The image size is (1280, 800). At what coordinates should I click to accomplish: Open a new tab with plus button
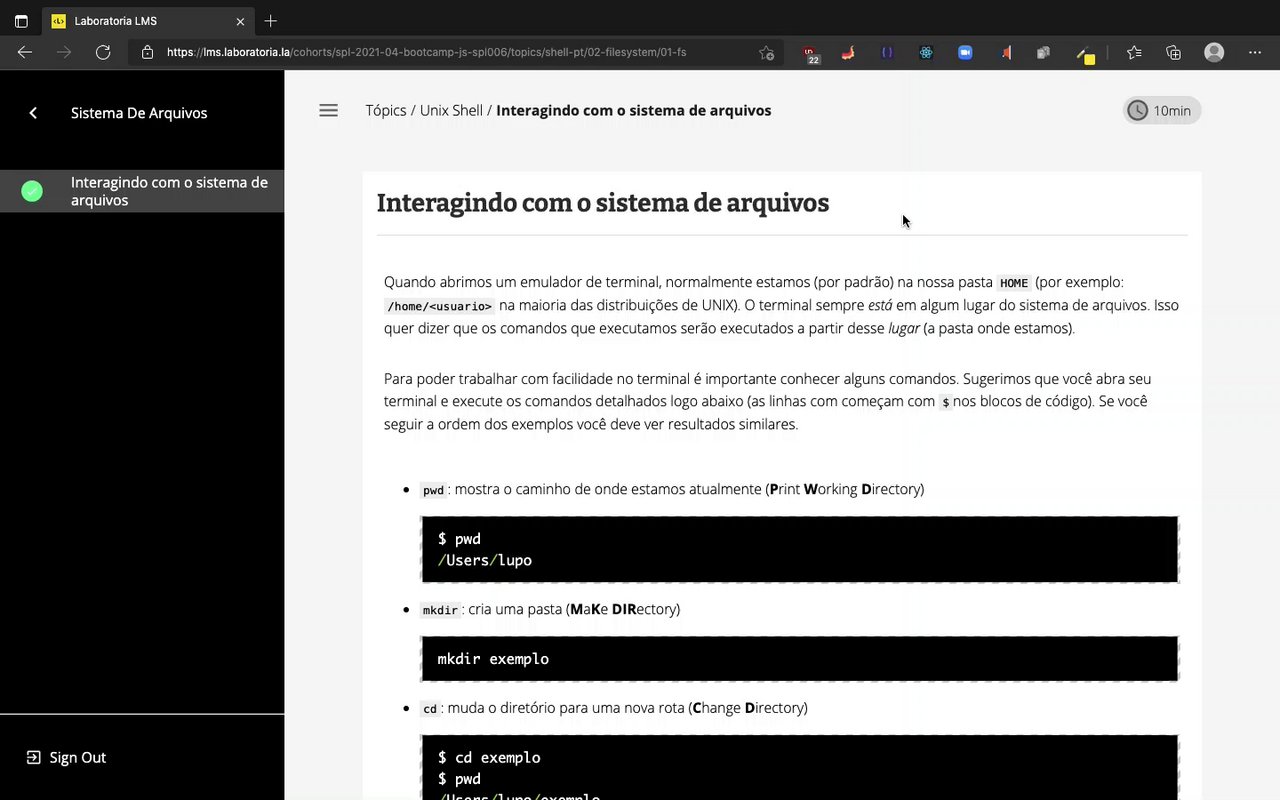click(x=271, y=20)
